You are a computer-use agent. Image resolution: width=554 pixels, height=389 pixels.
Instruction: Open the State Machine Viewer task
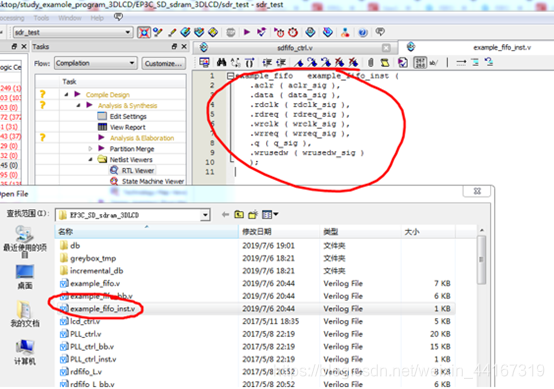153,181
